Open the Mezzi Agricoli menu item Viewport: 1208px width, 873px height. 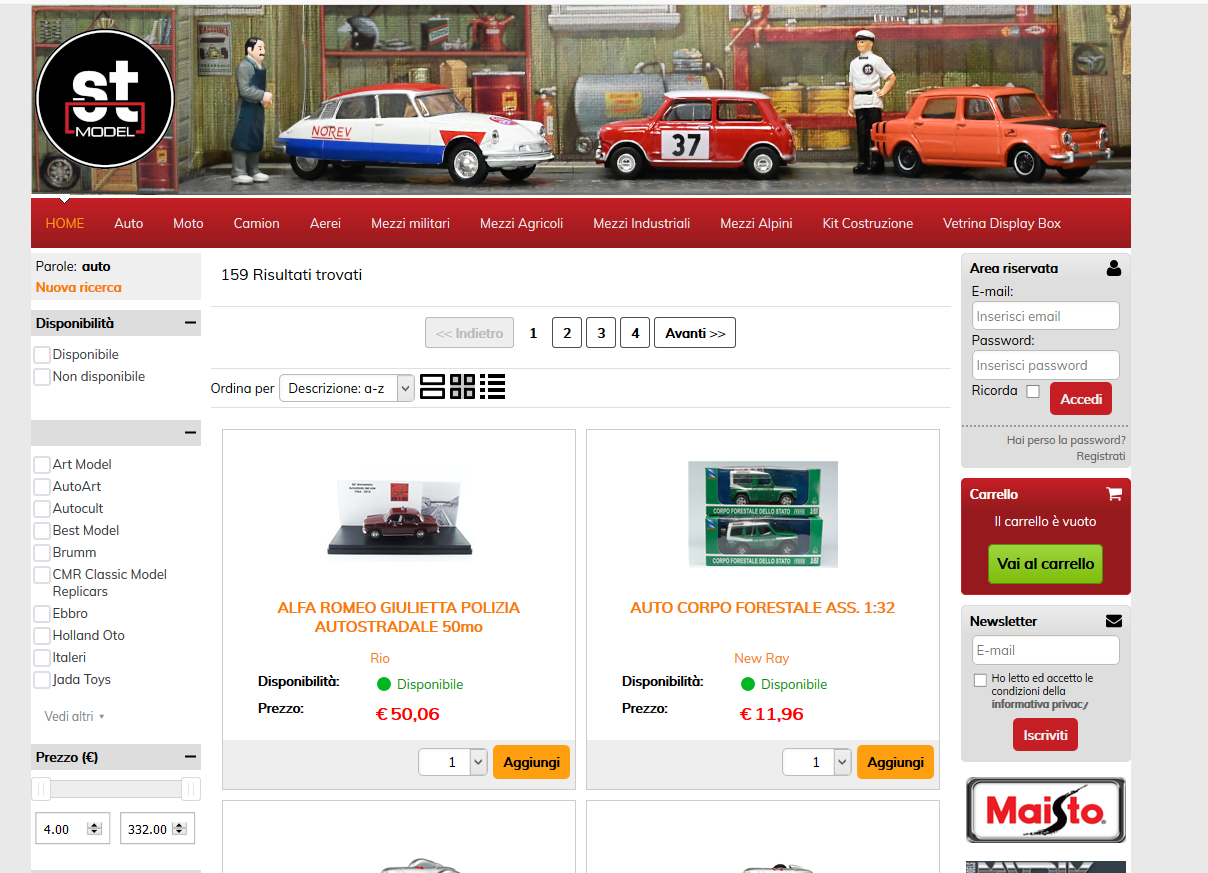click(521, 223)
